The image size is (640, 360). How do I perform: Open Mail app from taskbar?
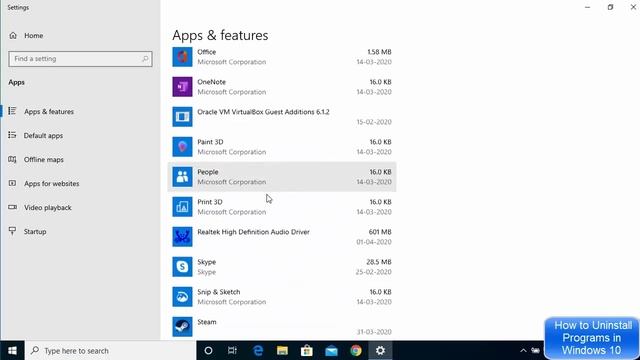331,351
